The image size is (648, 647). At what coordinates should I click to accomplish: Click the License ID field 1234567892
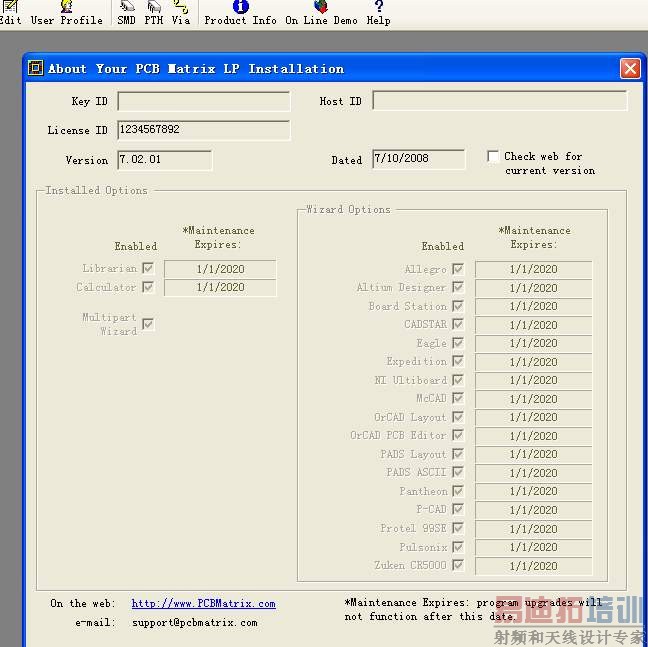point(204,130)
